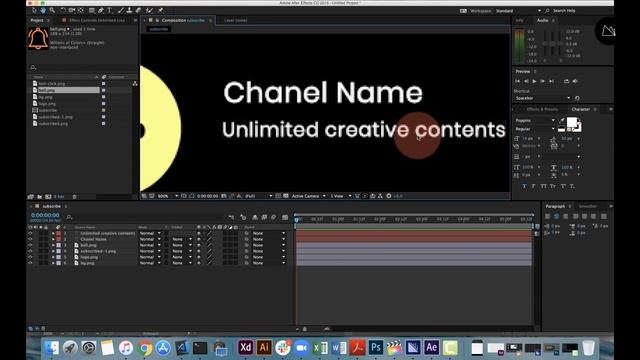Jump to last frame in Preview panel
The image size is (640, 360).
click(x=551, y=81)
